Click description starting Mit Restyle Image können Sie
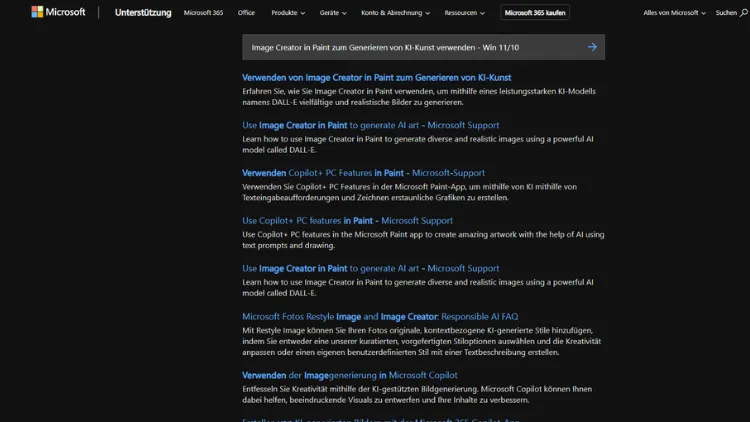 click(421, 341)
